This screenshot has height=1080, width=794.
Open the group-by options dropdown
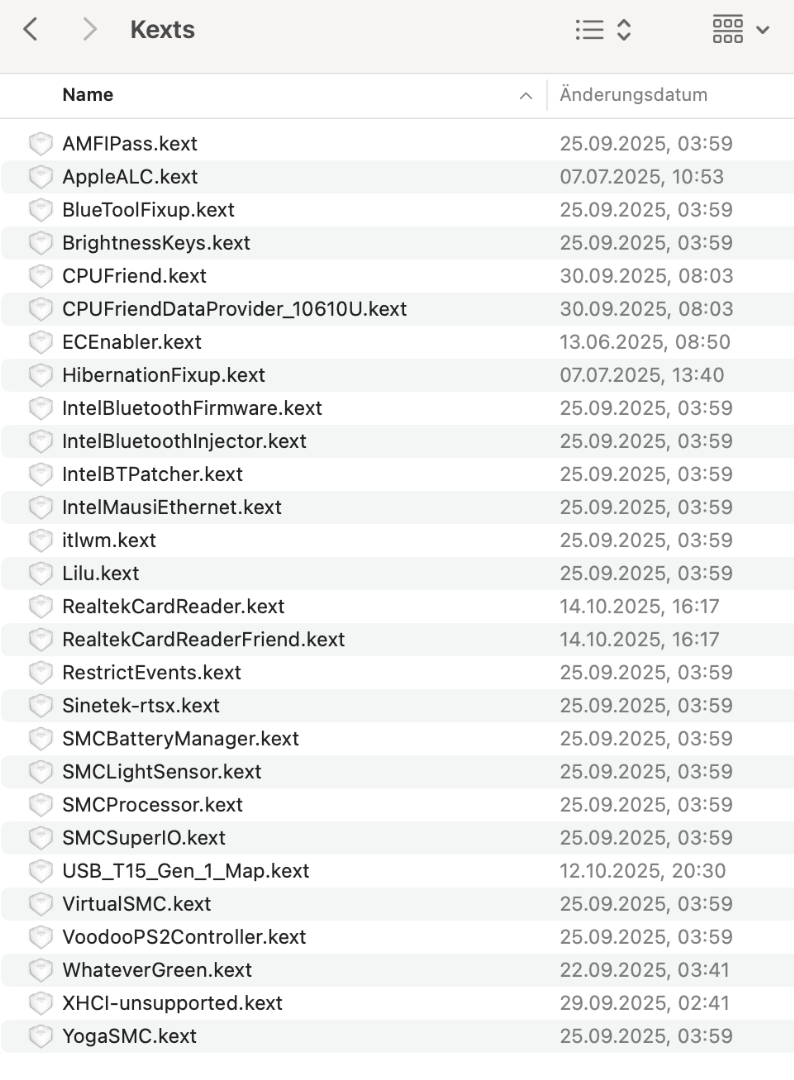coord(740,31)
